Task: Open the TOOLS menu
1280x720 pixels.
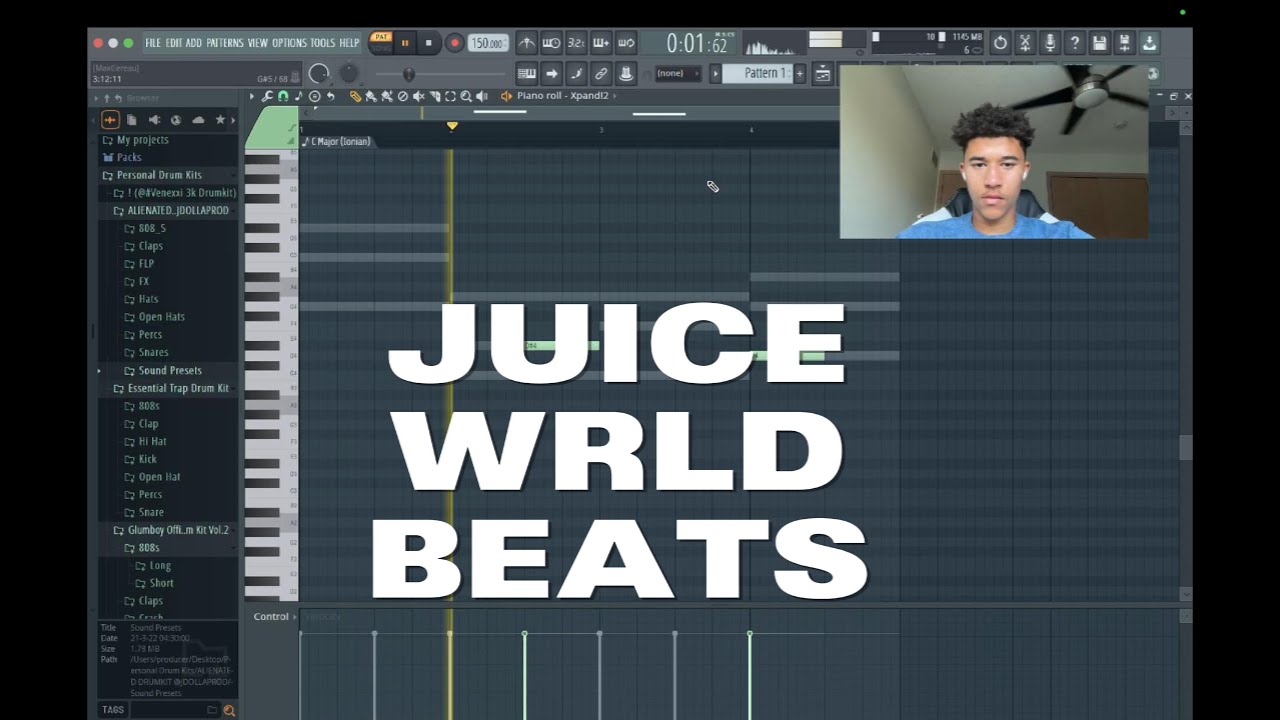Action: point(323,43)
